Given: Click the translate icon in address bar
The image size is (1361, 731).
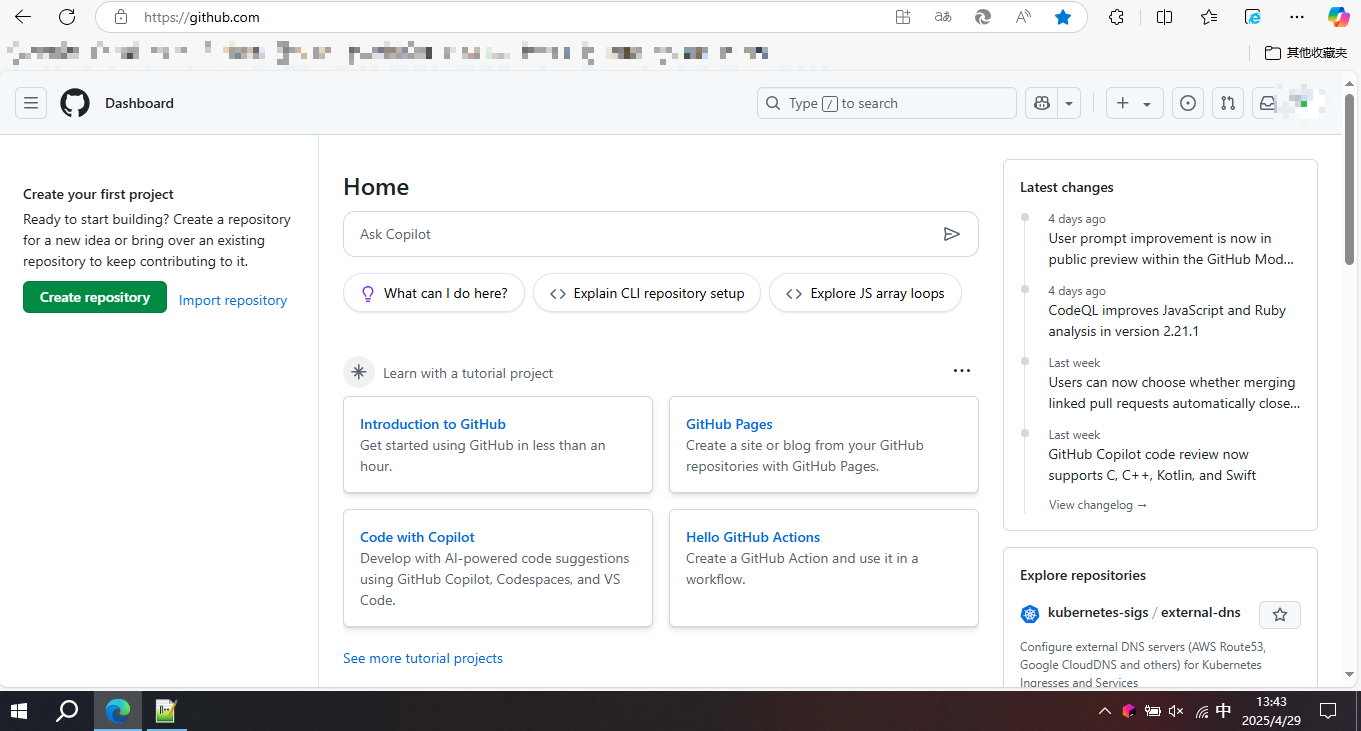Looking at the screenshot, I should click(943, 17).
